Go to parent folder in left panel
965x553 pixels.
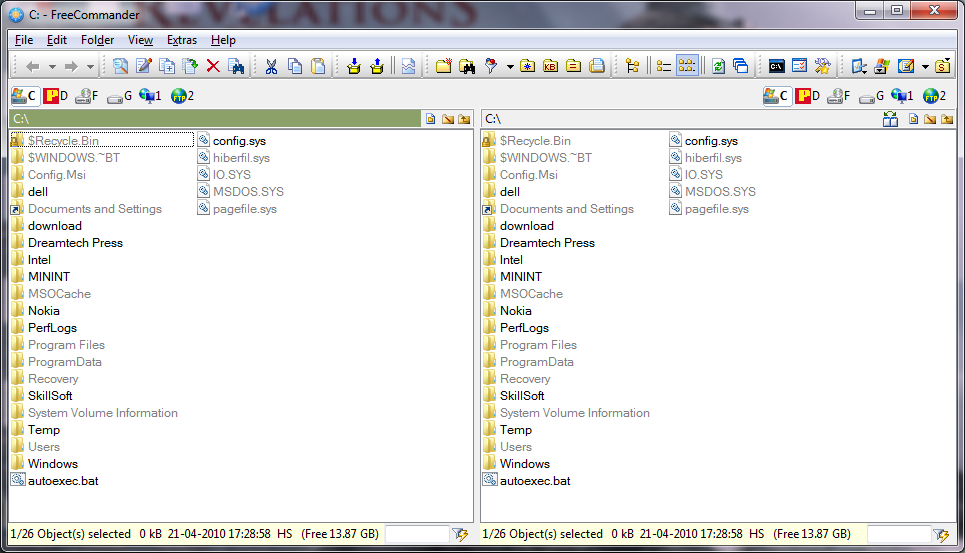[464, 119]
